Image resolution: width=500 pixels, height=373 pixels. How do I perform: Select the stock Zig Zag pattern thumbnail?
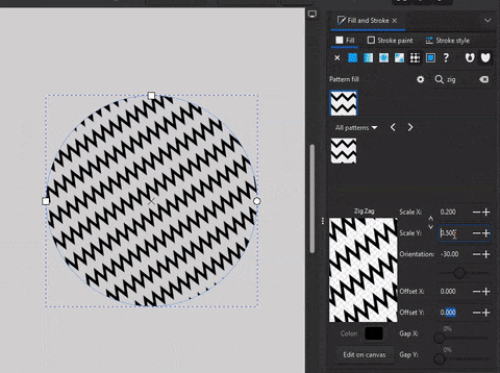(343, 151)
